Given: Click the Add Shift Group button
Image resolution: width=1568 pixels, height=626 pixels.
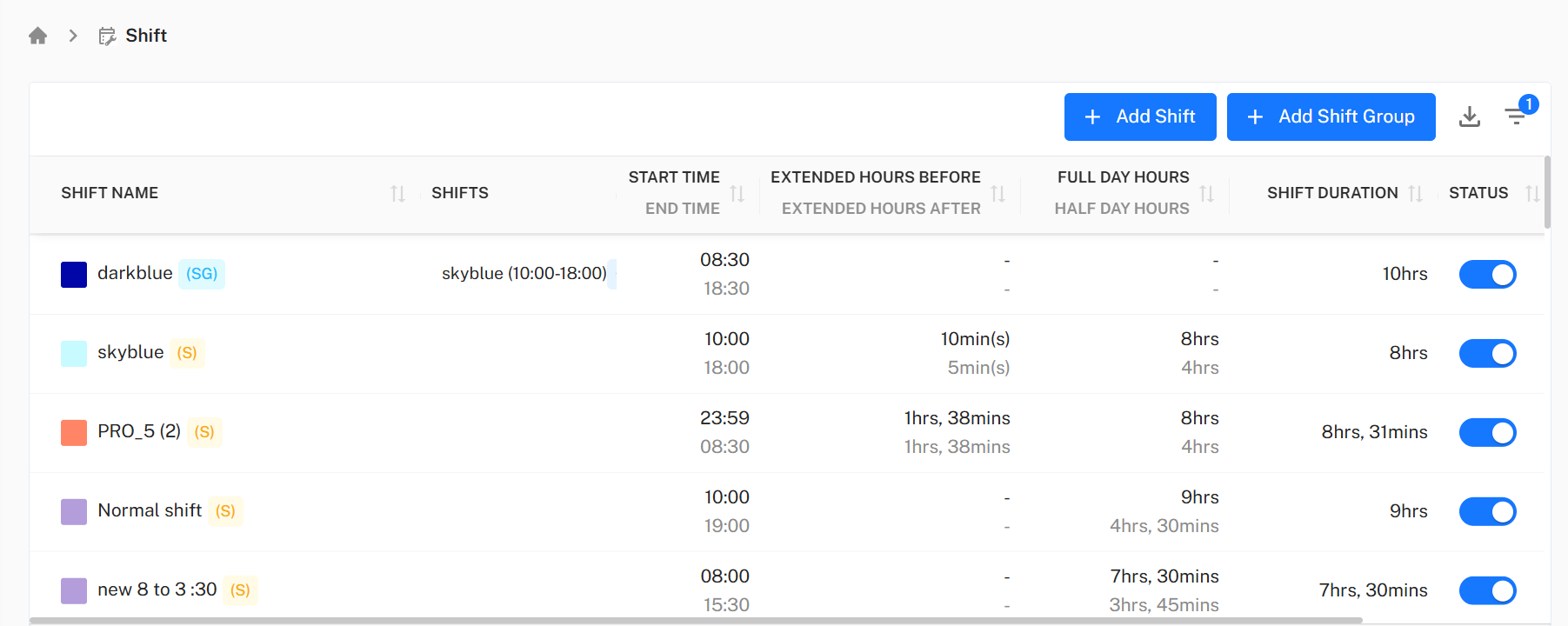Looking at the screenshot, I should click(x=1331, y=117).
